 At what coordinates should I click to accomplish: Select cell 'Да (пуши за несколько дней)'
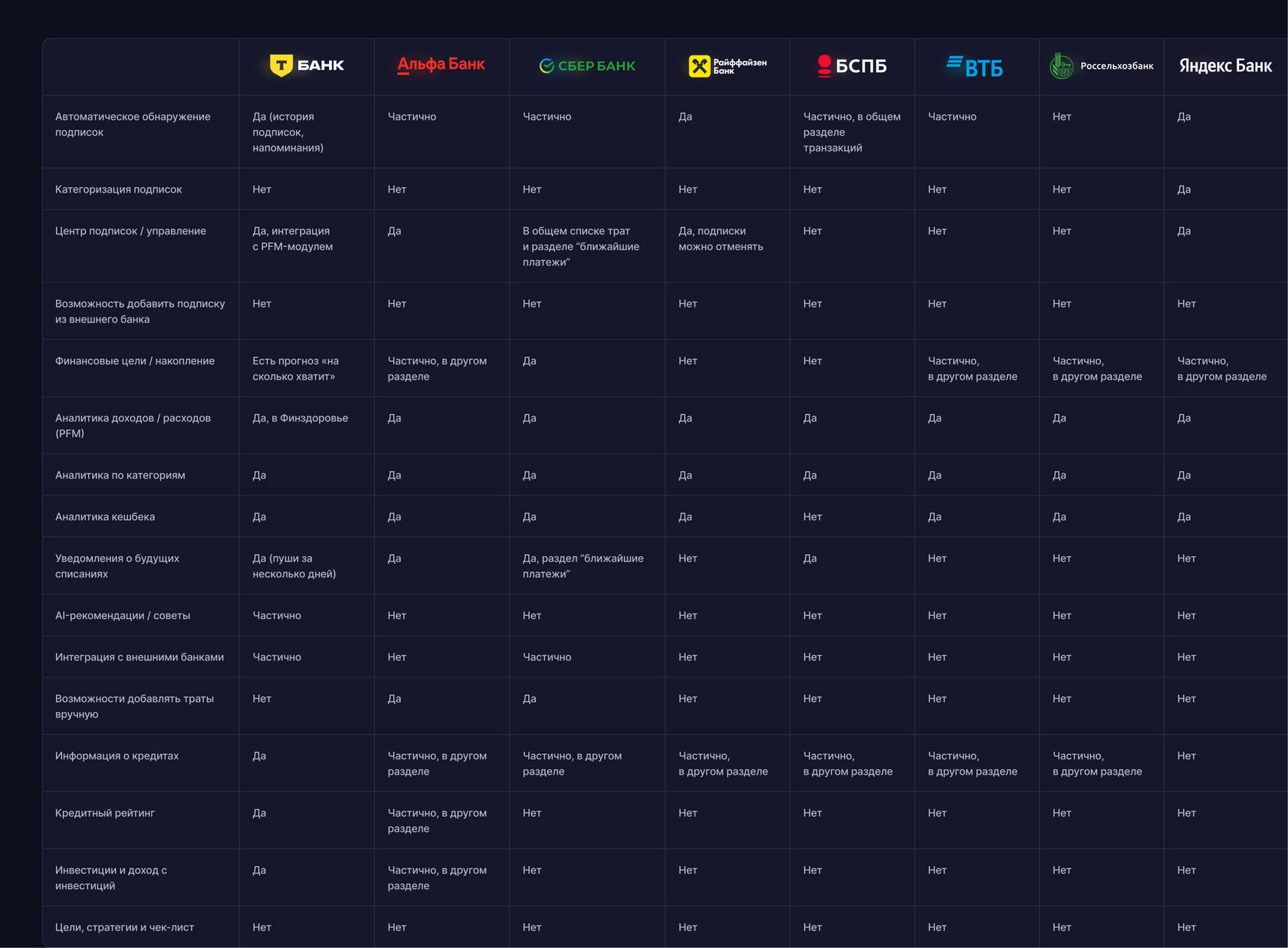294,566
